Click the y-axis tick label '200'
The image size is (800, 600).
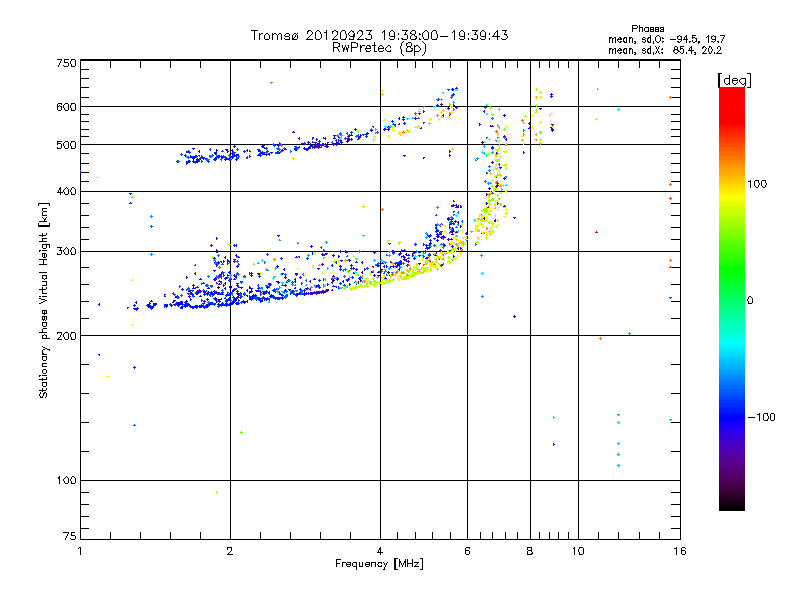66,336
